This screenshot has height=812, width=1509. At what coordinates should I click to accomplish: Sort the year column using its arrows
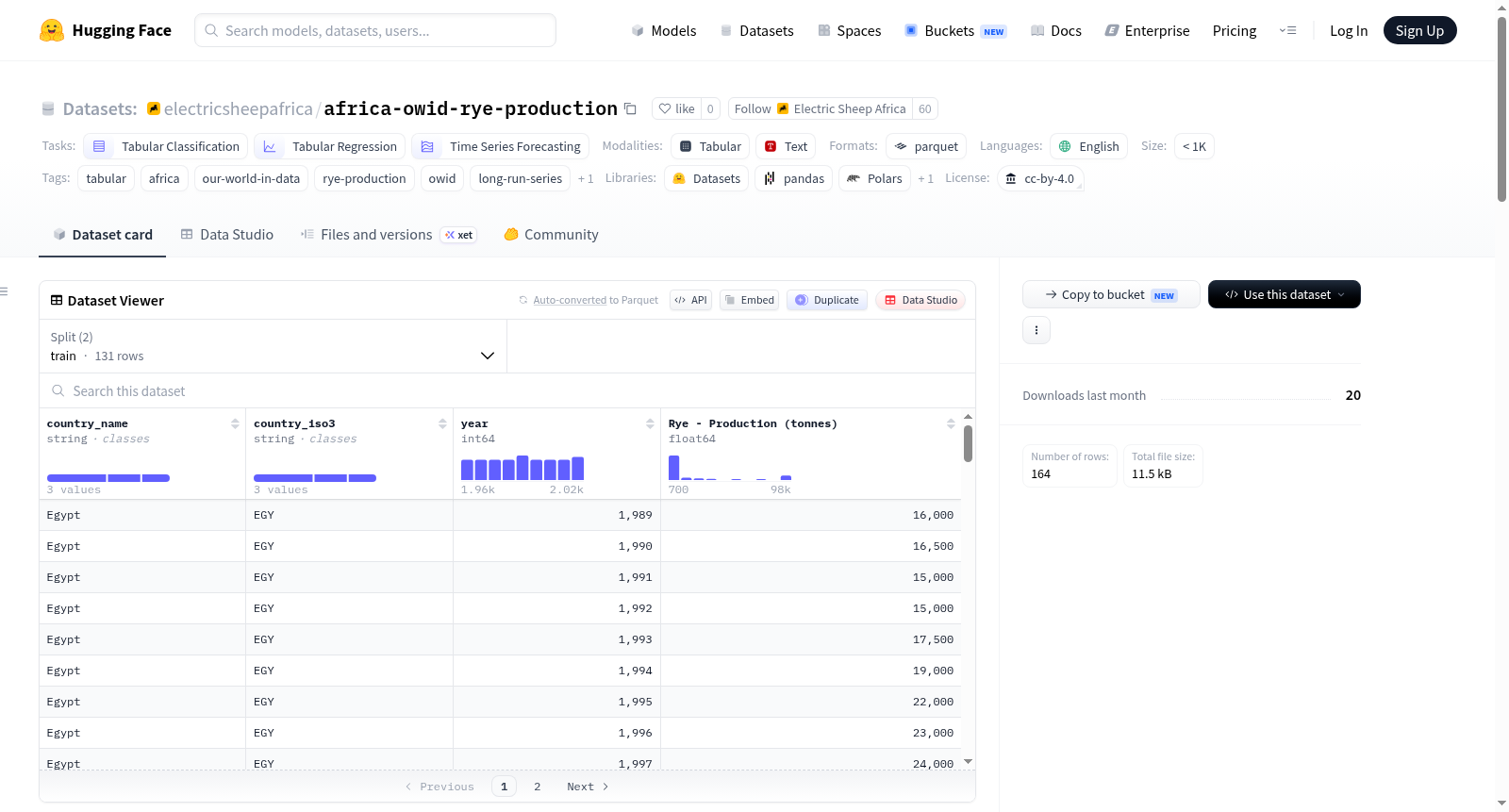(x=650, y=424)
